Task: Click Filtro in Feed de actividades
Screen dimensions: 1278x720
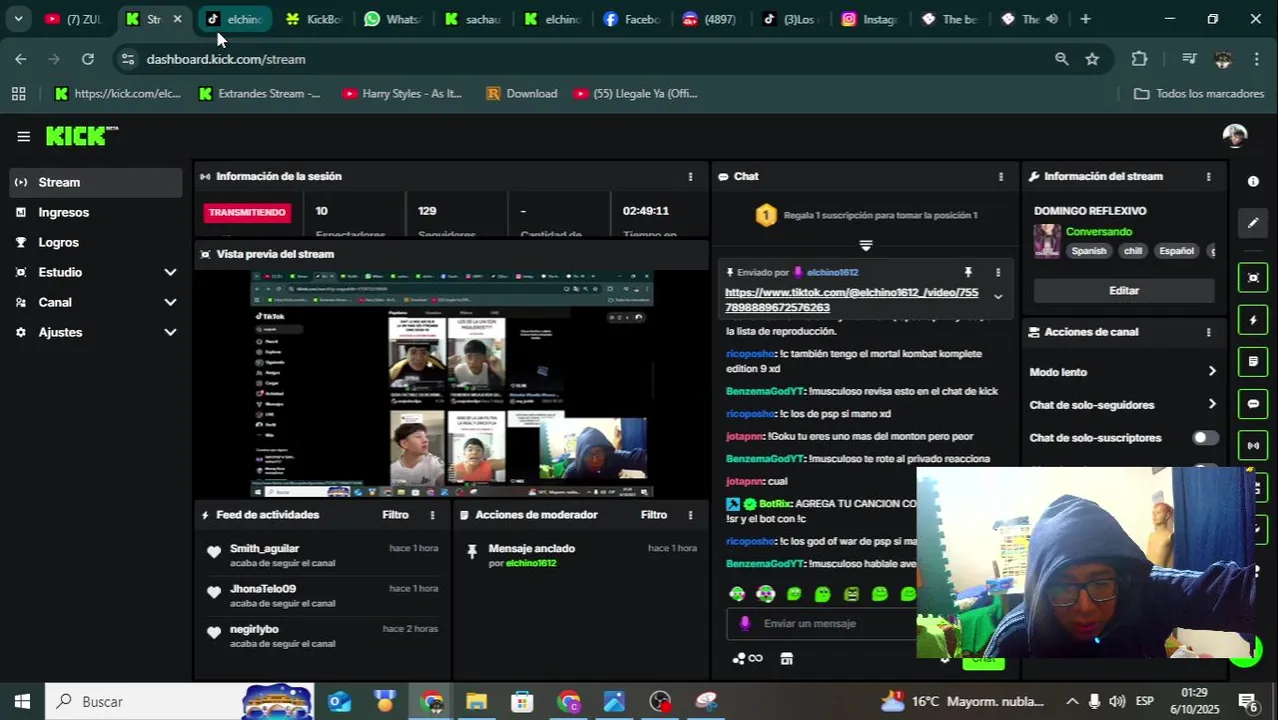Action: coord(395,515)
